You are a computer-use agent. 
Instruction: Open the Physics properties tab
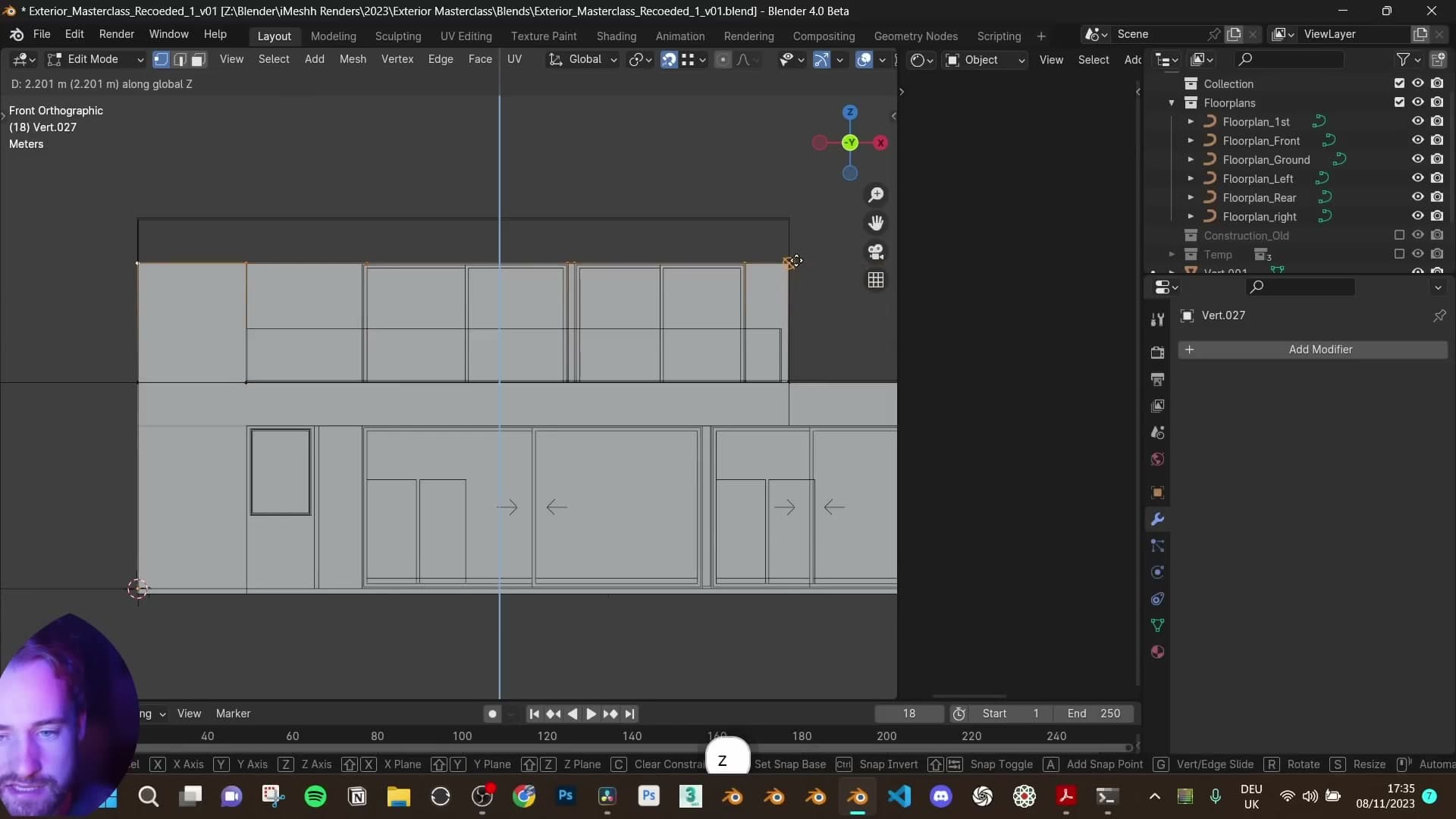tap(1157, 573)
